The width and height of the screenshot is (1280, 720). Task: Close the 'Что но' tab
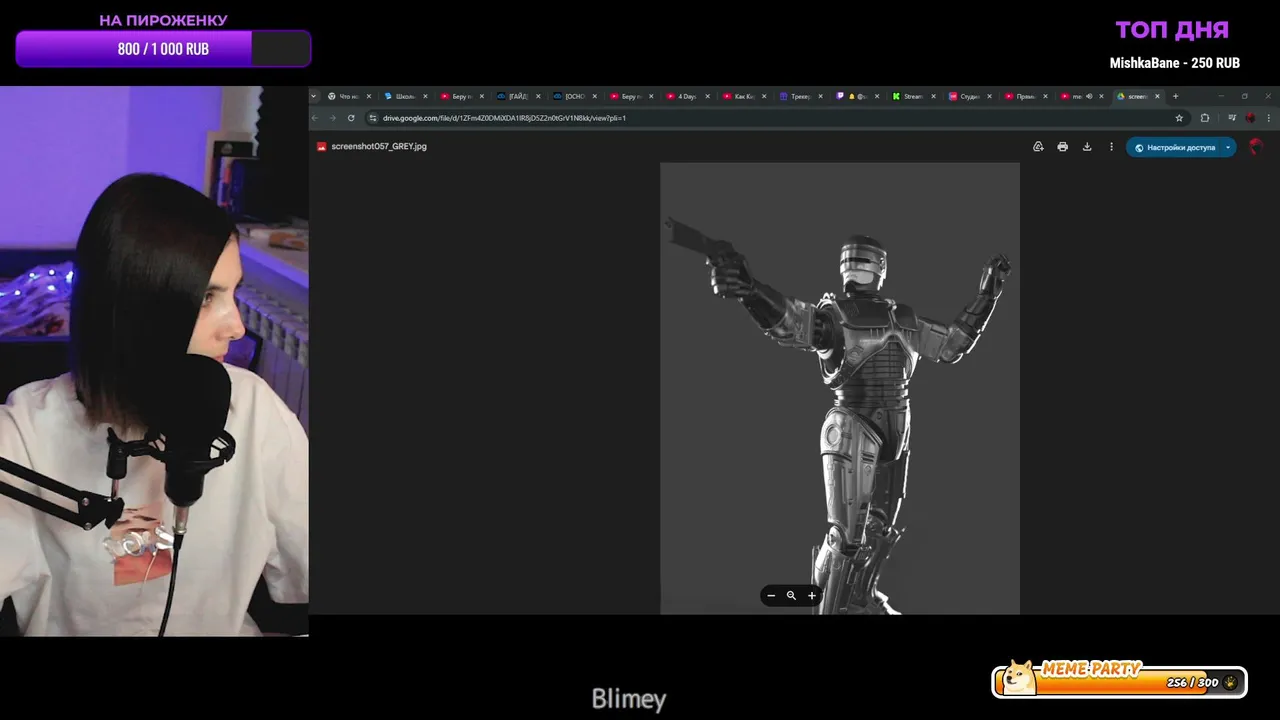tap(369, 96)
